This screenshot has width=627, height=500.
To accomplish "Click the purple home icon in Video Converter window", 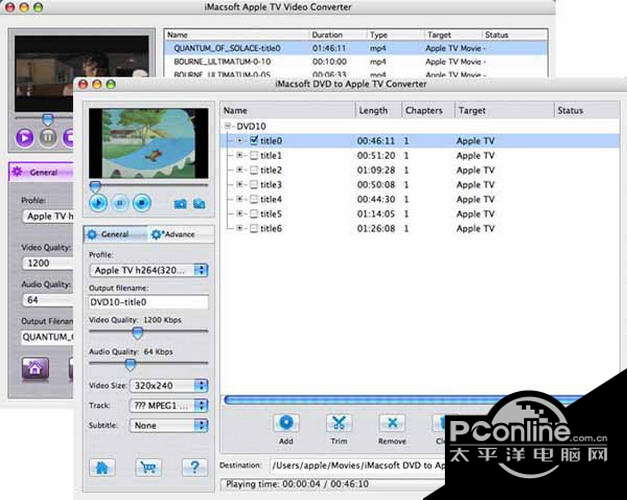I will coord(35,368).
